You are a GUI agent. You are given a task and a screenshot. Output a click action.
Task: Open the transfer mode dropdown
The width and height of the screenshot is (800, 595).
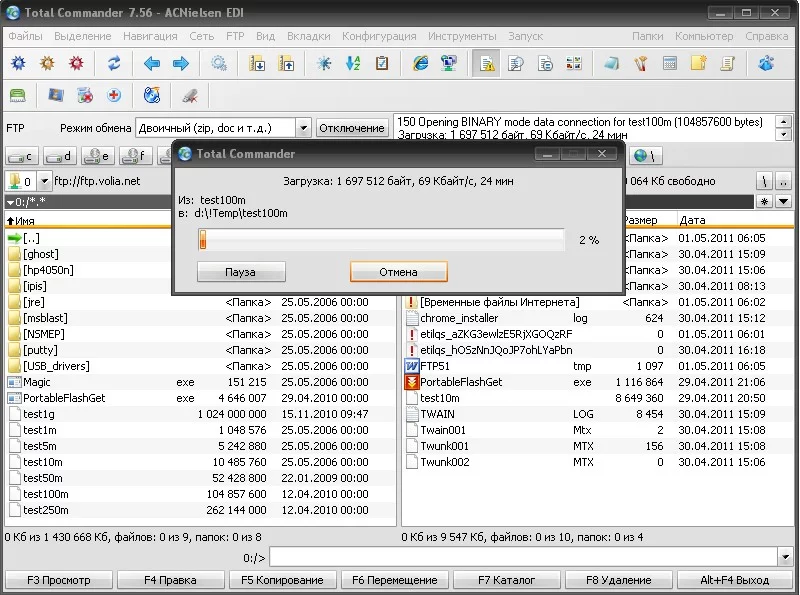click(303, 128)
